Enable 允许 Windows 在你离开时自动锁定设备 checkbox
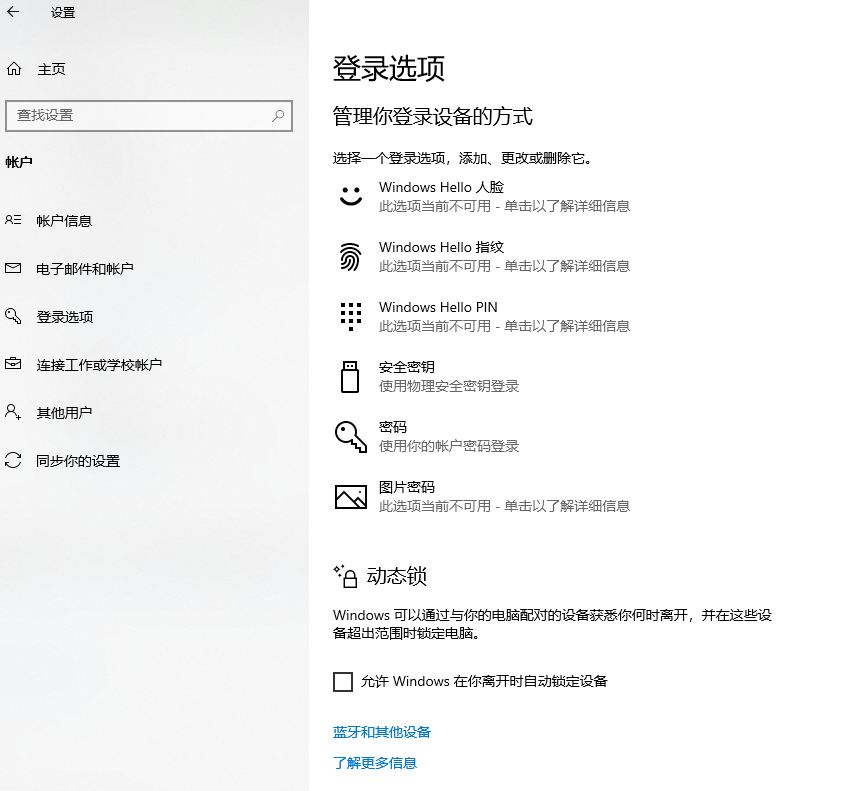859x791 pixels. tap(343, 682)
